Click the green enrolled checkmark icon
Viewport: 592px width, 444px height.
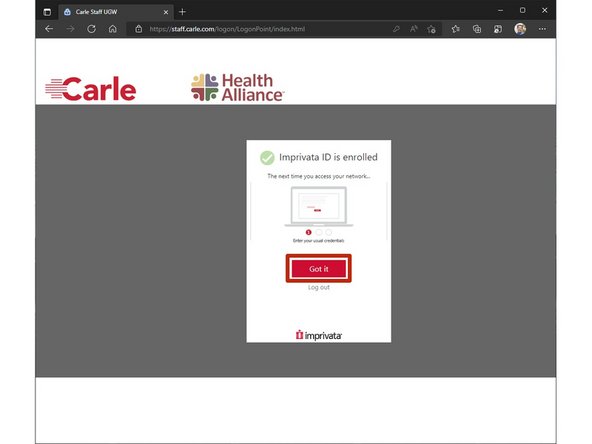pyautogui.click(x=267, y=158)
